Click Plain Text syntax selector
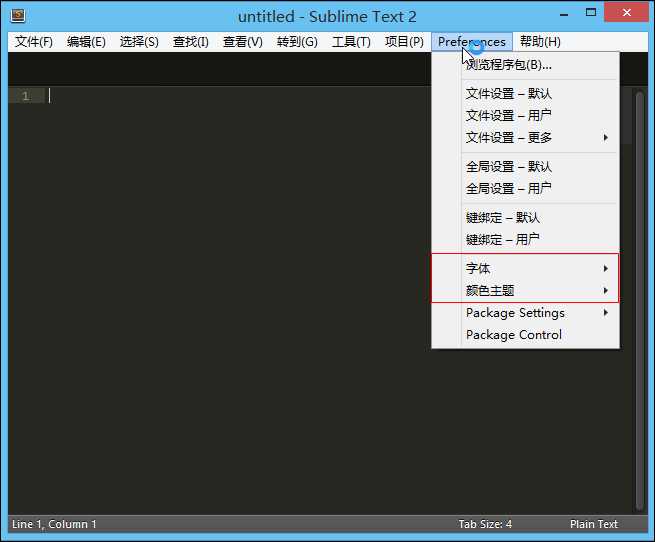The width and height of the screenshot is (655, 542). pyautogui.click(x=594, y=524)
